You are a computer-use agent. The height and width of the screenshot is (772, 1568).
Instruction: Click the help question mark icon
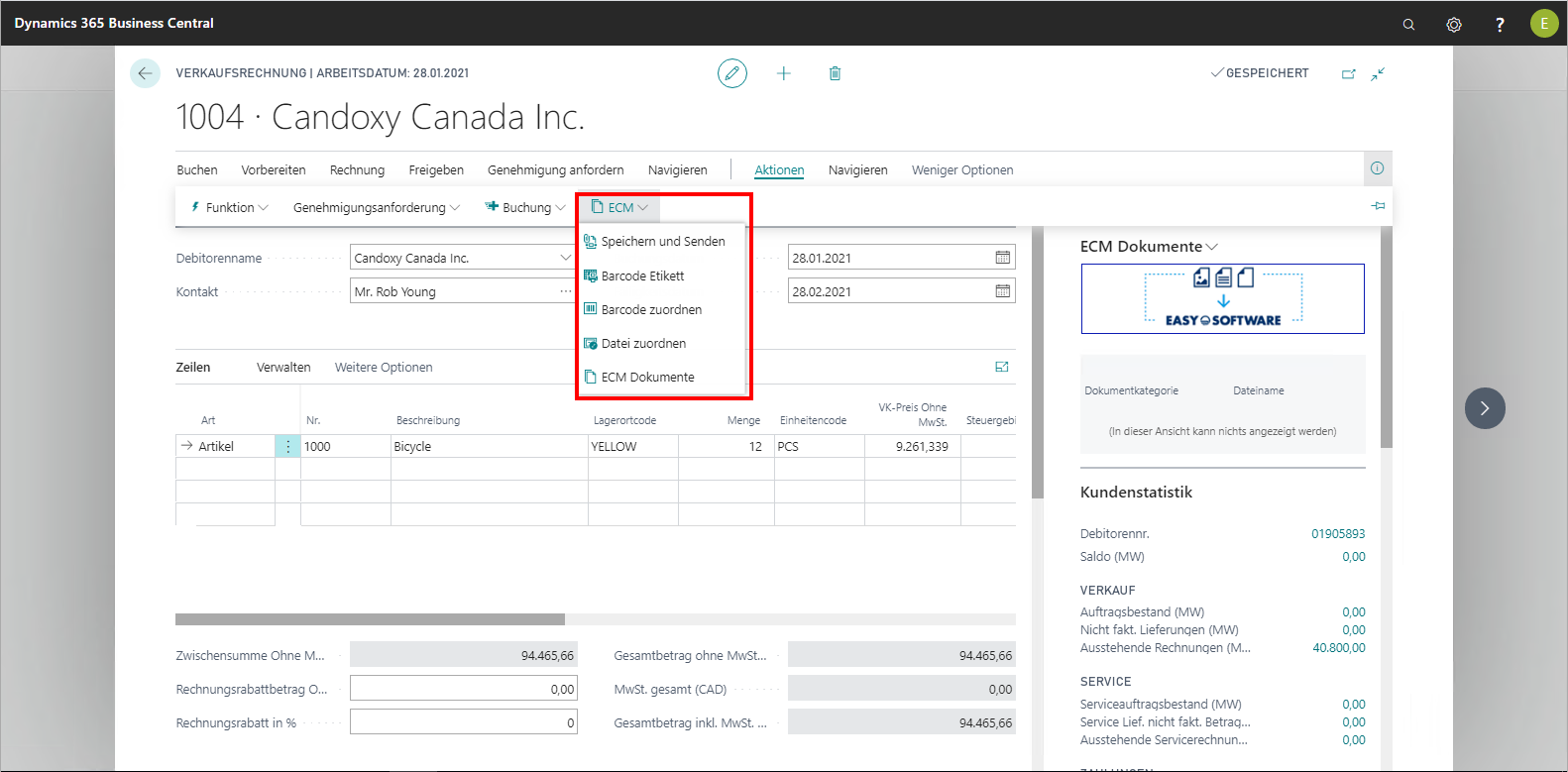[x=1500, y=24]
